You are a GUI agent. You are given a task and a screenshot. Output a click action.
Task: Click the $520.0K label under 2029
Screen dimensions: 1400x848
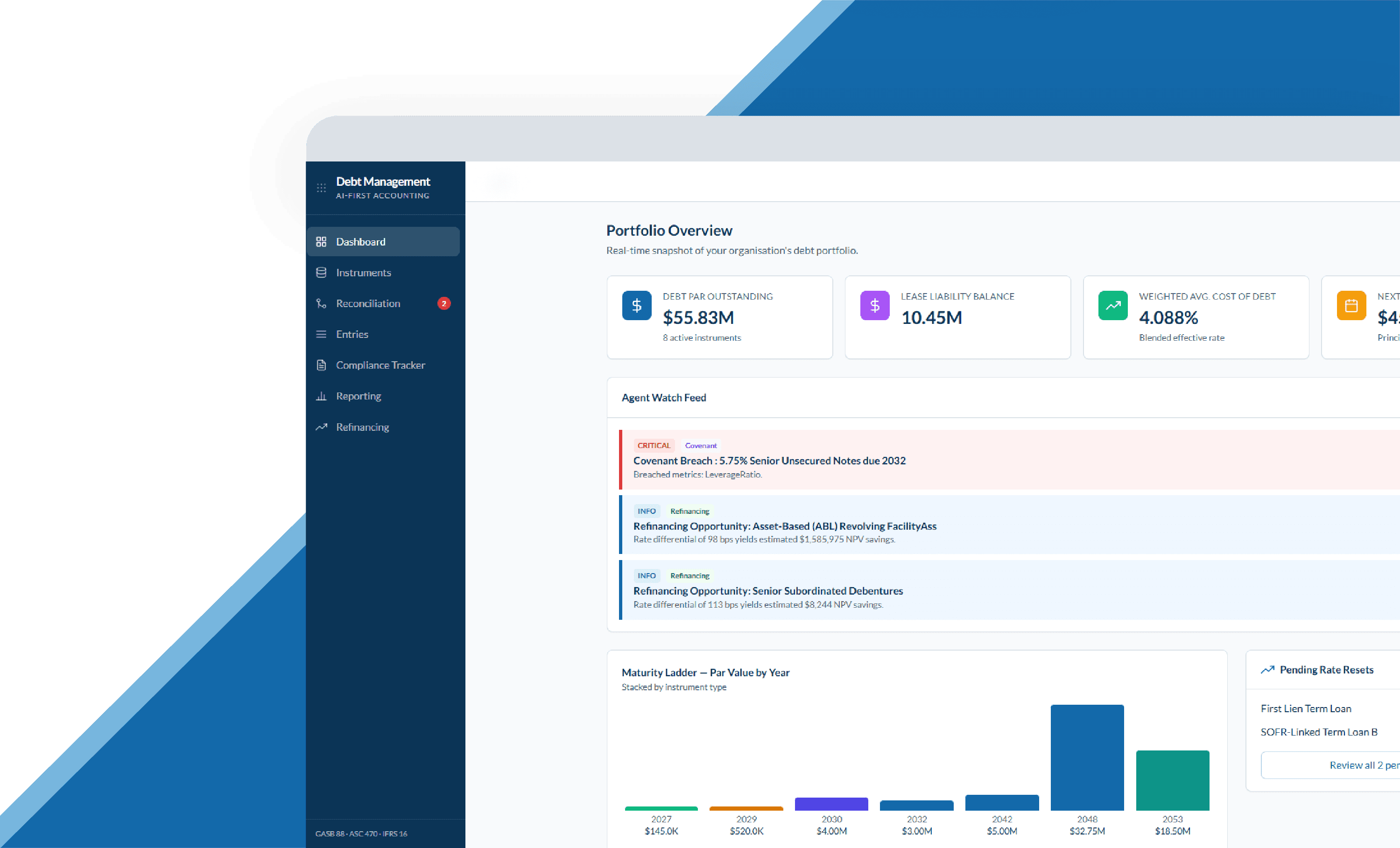[746, 831]
